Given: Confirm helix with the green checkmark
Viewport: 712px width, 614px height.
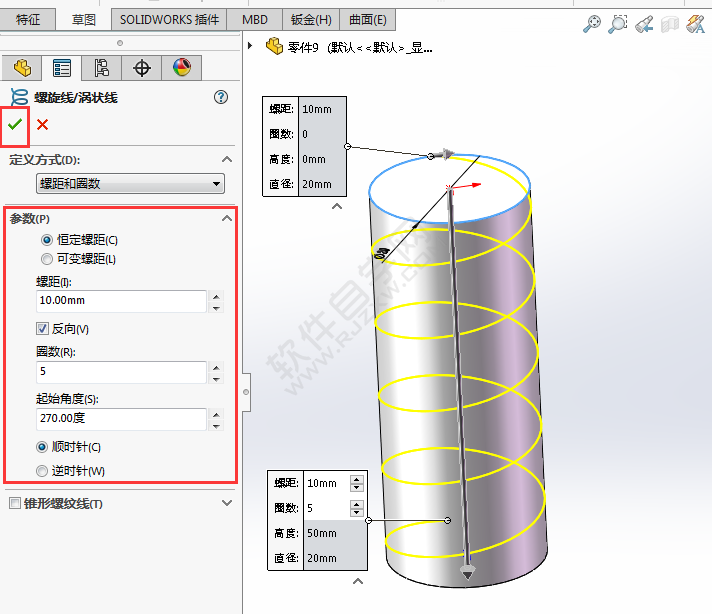Looking at the screenshot, I should (x=15, y=124).
